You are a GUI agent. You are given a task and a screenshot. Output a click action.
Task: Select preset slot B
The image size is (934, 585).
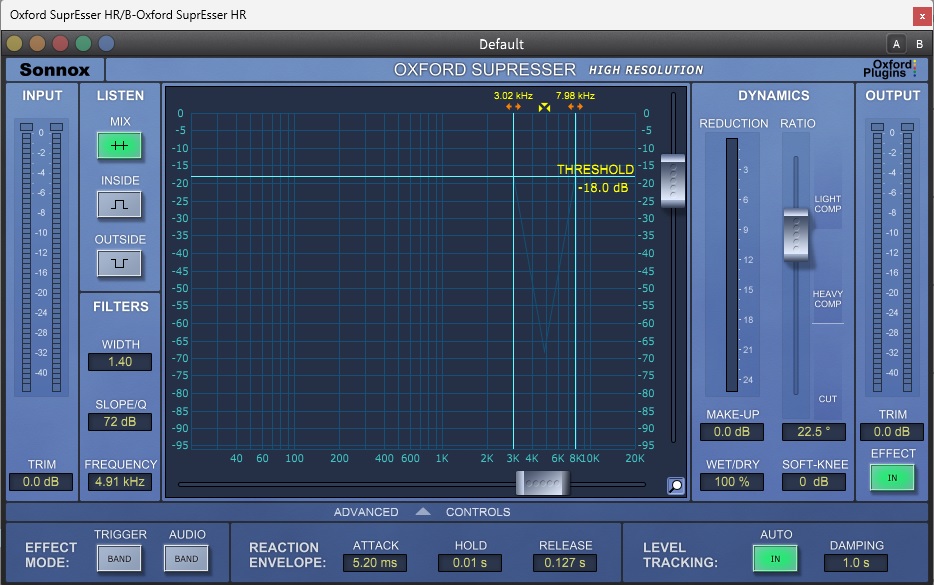point(919,44)
